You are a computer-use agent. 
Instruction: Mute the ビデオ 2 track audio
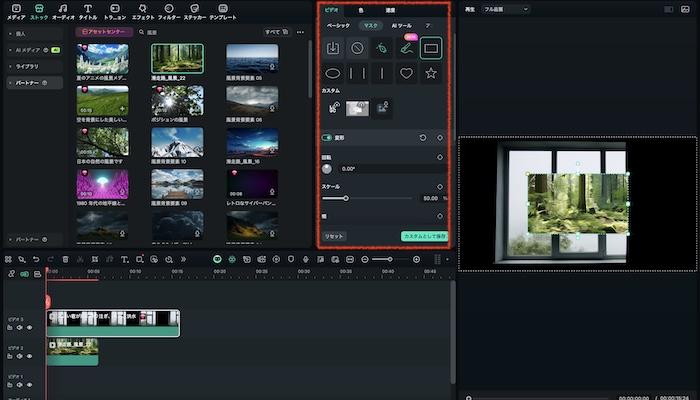point(19,356)
